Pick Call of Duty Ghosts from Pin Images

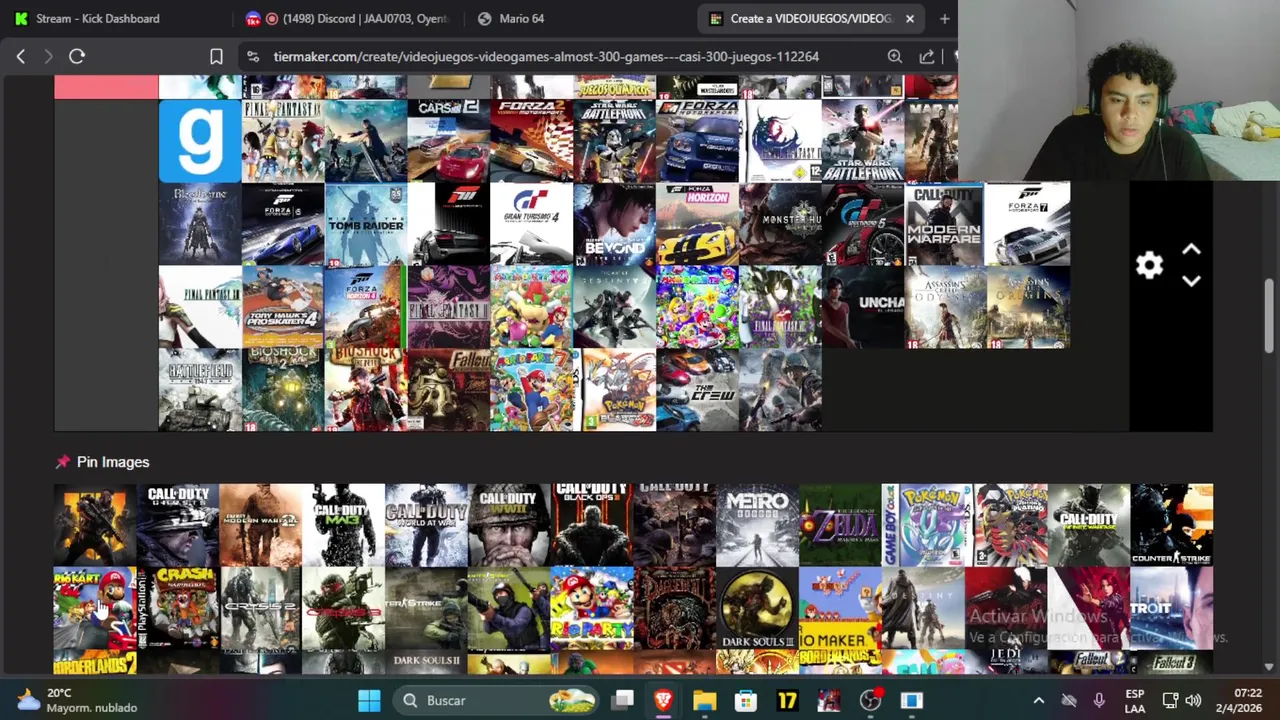click(178, 525)
